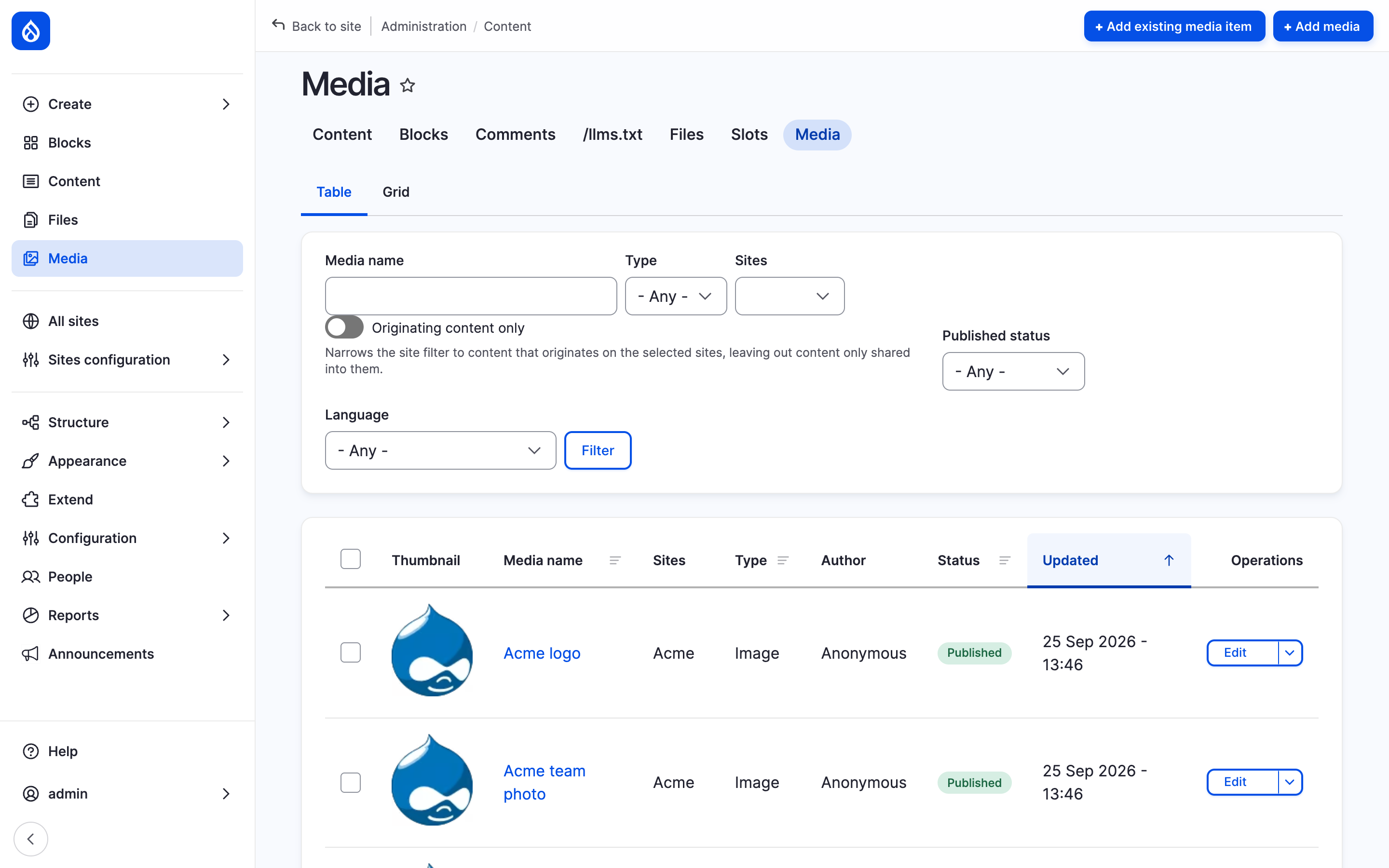The width and height of the screenshot is (1389, 868).
Task: Click the Drupal logo home icon
Action: point(30,31)
